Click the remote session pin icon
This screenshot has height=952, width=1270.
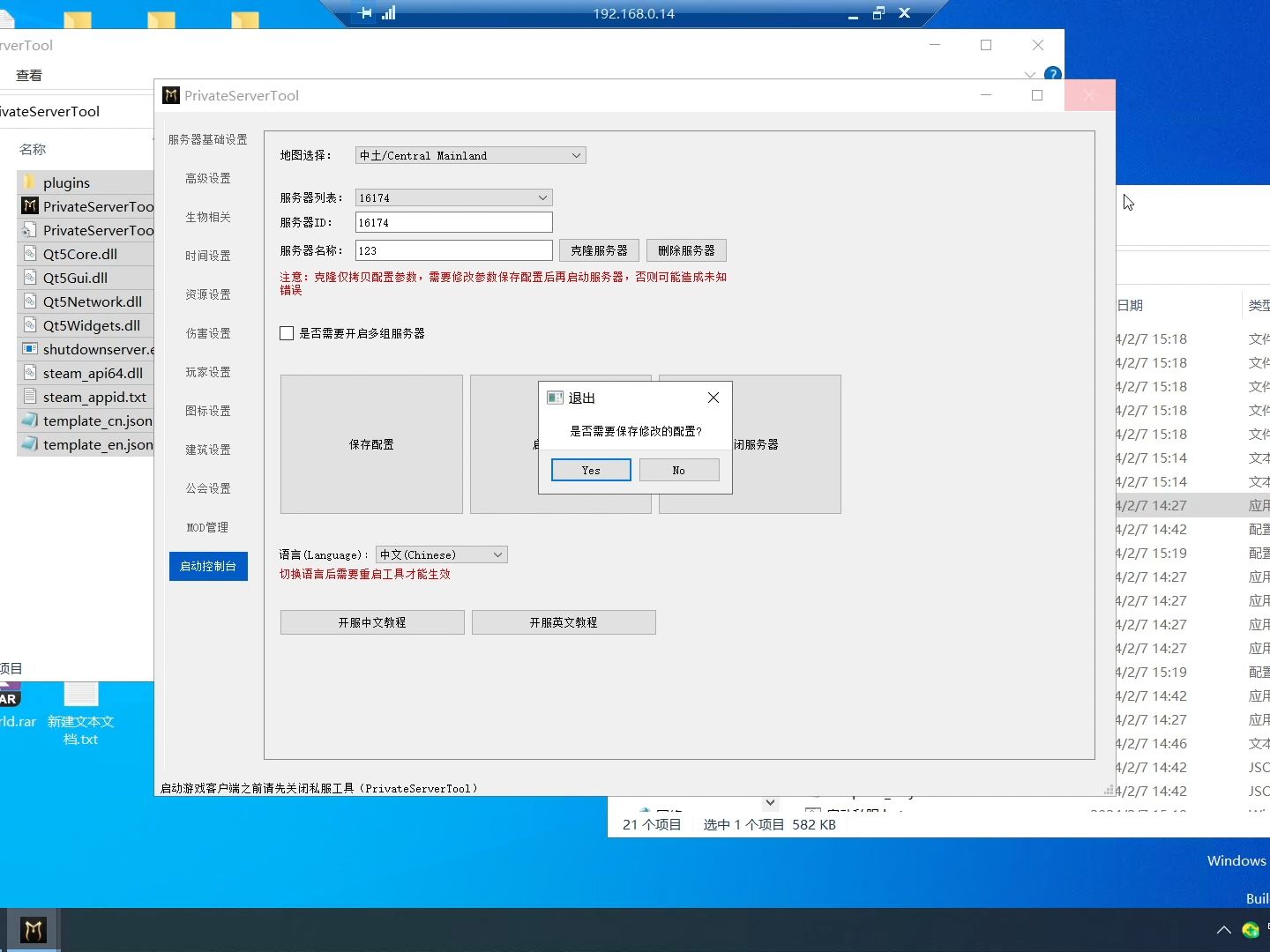click(x=365, y=13)
